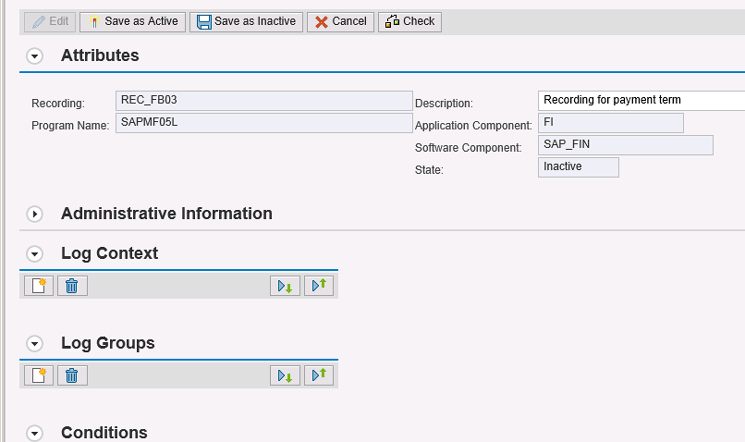Move Log Groups entry down
The image size is (745, 442).
coord(285,375)
